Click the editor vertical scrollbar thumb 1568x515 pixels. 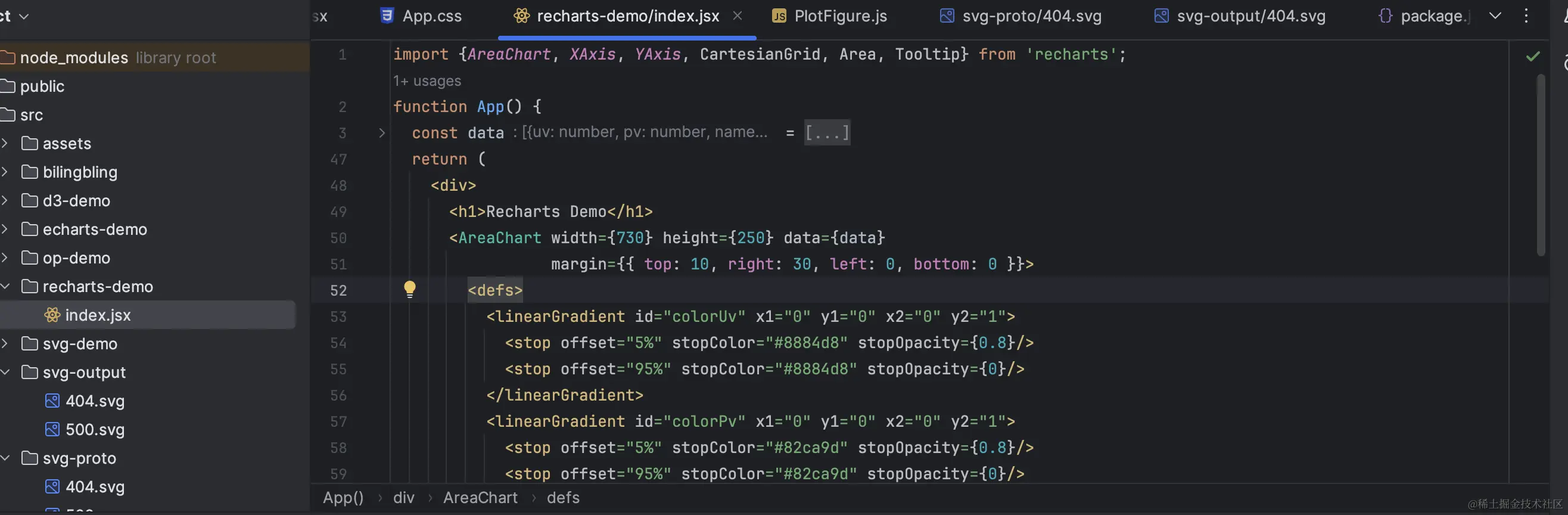[x=1541, y=165]
